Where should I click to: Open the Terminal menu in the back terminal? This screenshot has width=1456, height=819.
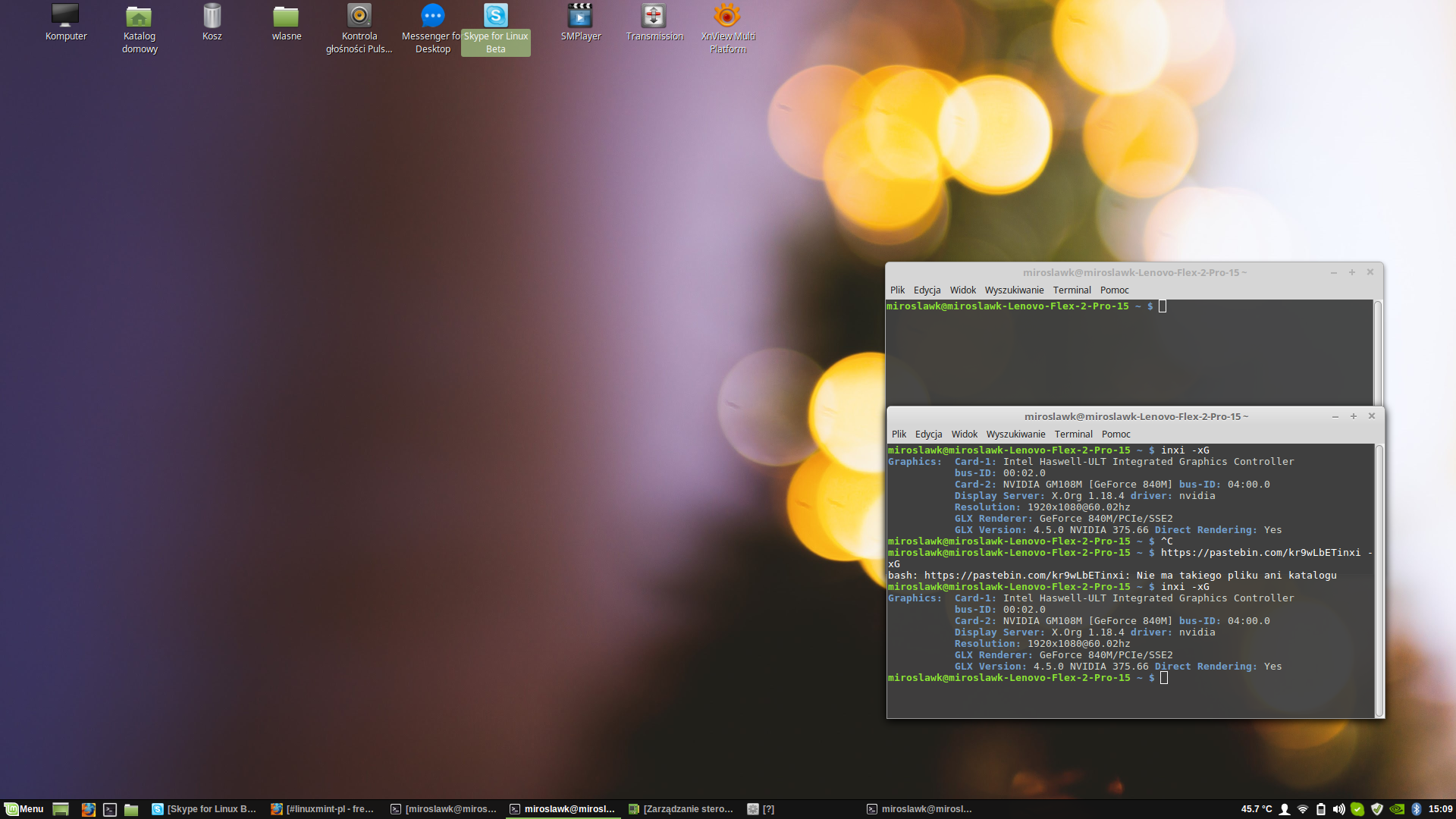1072,290
